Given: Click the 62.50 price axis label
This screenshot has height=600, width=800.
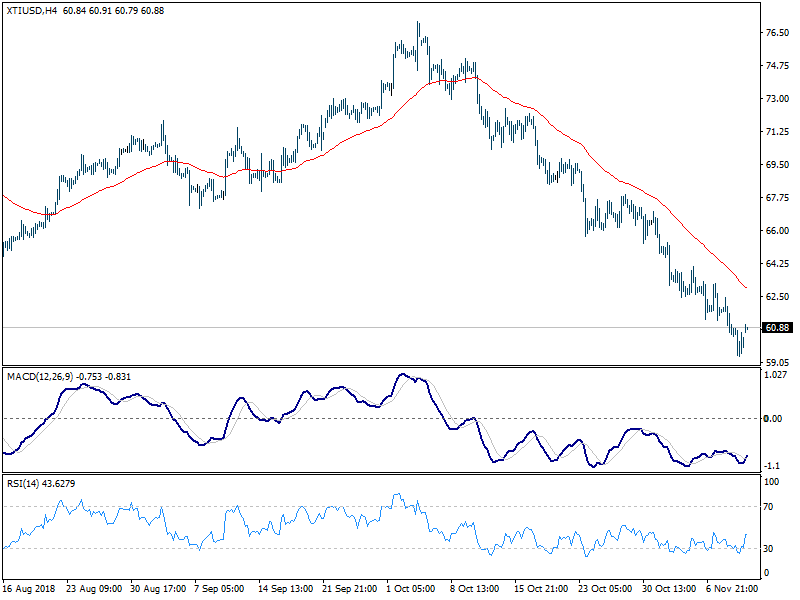Looking at the screenshot, I should tap(777, 296).
